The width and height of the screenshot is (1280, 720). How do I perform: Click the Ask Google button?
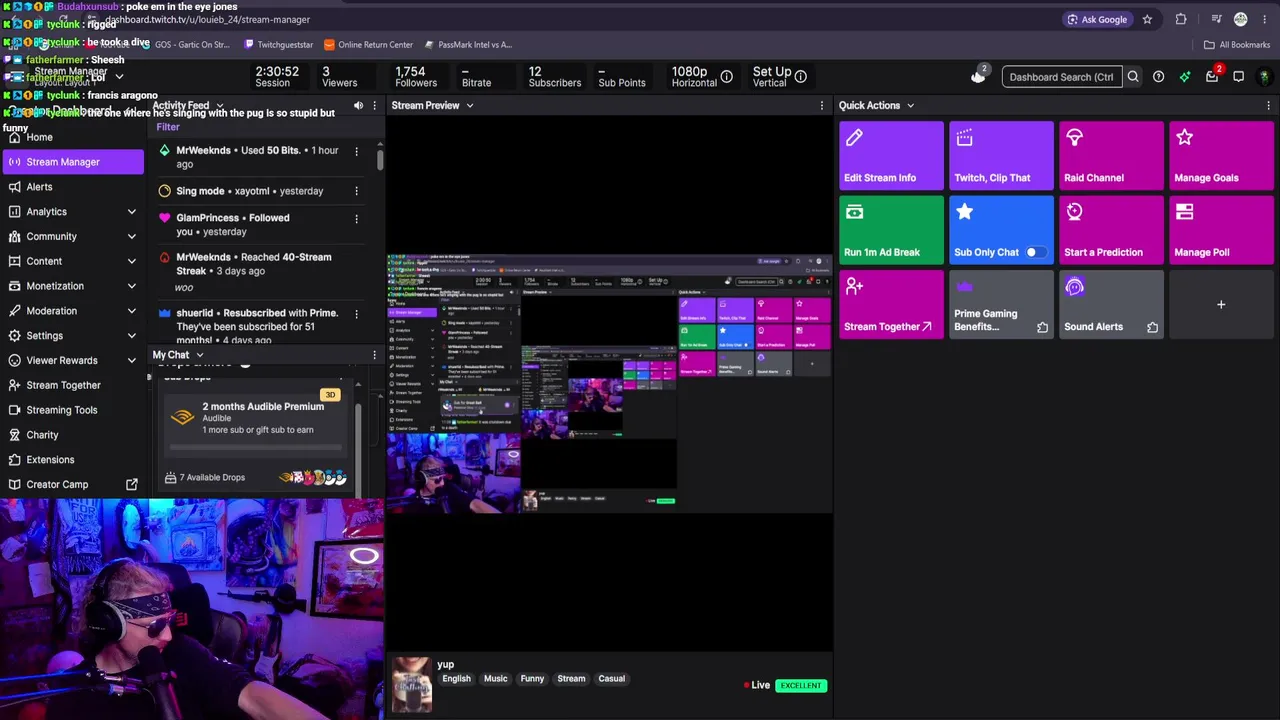pos(1097,19)
